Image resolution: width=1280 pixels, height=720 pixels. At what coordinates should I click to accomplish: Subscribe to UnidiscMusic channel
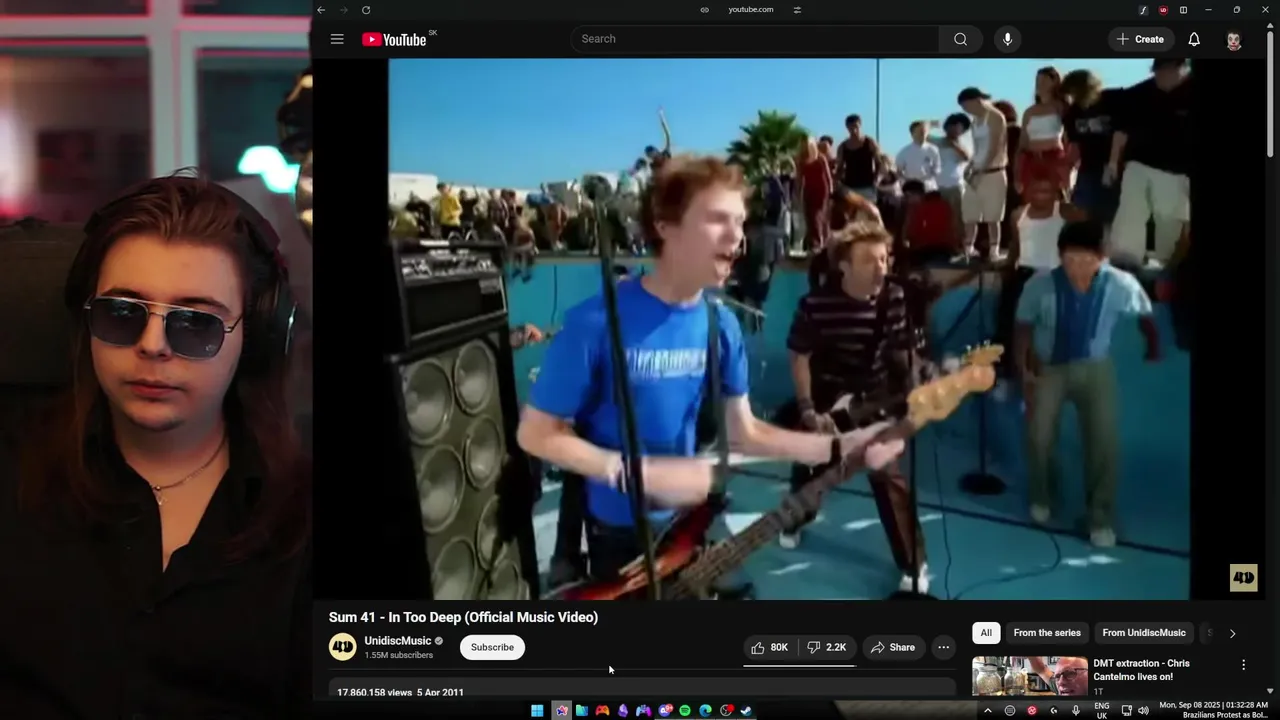[x=492, y=647]
